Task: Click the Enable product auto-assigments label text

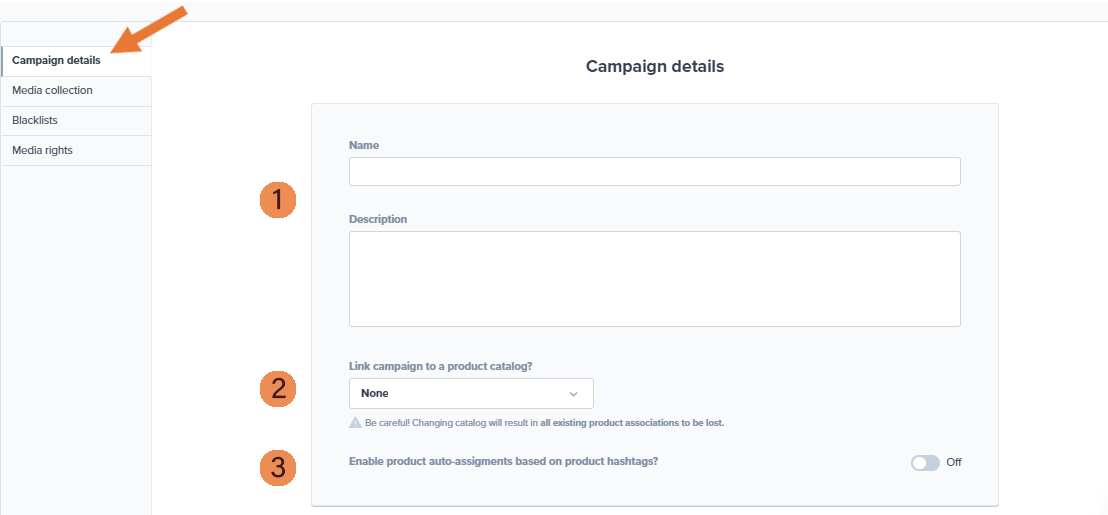Action: click(503, 462)
